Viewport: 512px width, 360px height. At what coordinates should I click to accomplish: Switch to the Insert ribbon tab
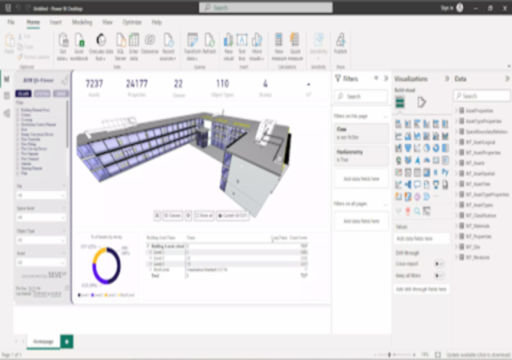(x=56, y=22)
